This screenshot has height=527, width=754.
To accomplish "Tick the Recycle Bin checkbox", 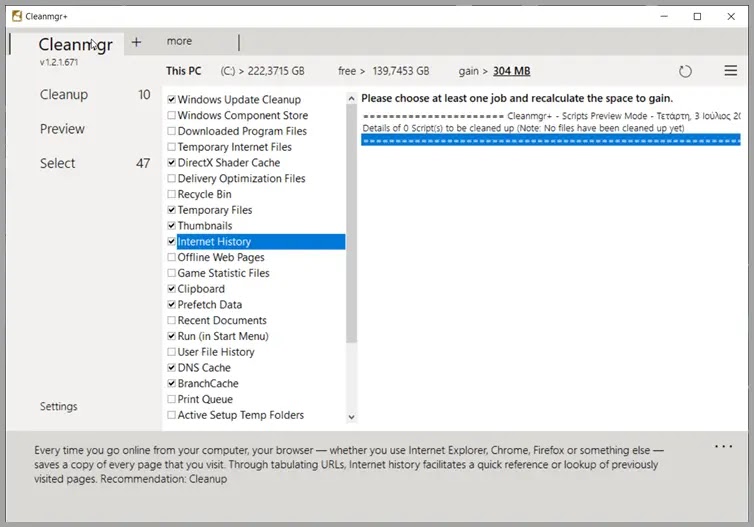I will [x=171, y=194].
